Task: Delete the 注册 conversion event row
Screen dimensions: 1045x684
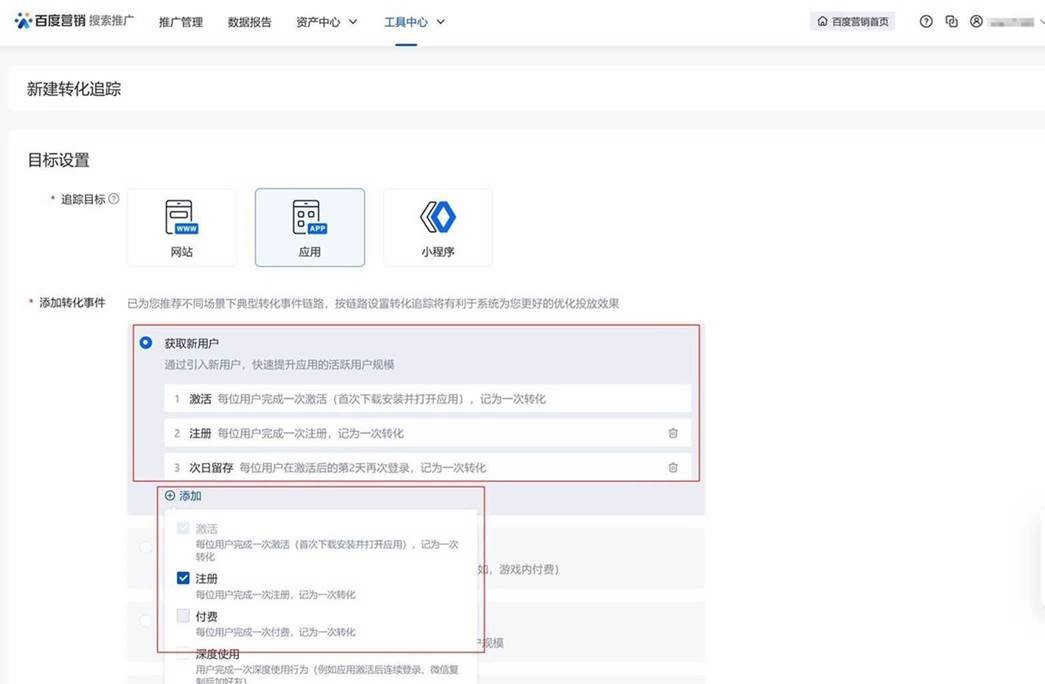Action: coord(673,433)
